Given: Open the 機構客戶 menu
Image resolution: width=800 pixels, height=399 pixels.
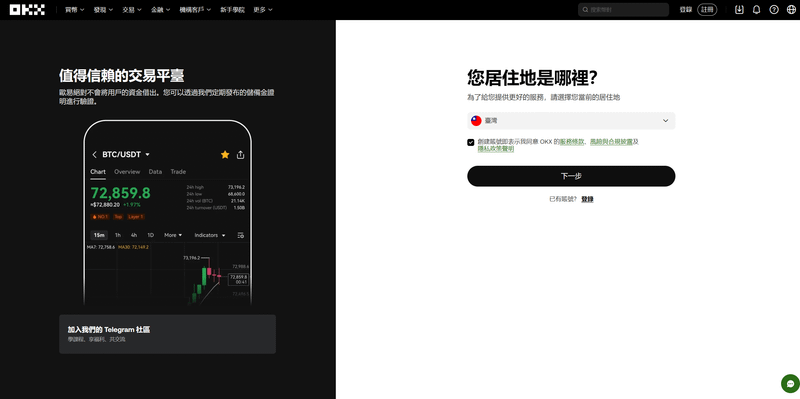Looking at the screenshot, I should point(195,10).
